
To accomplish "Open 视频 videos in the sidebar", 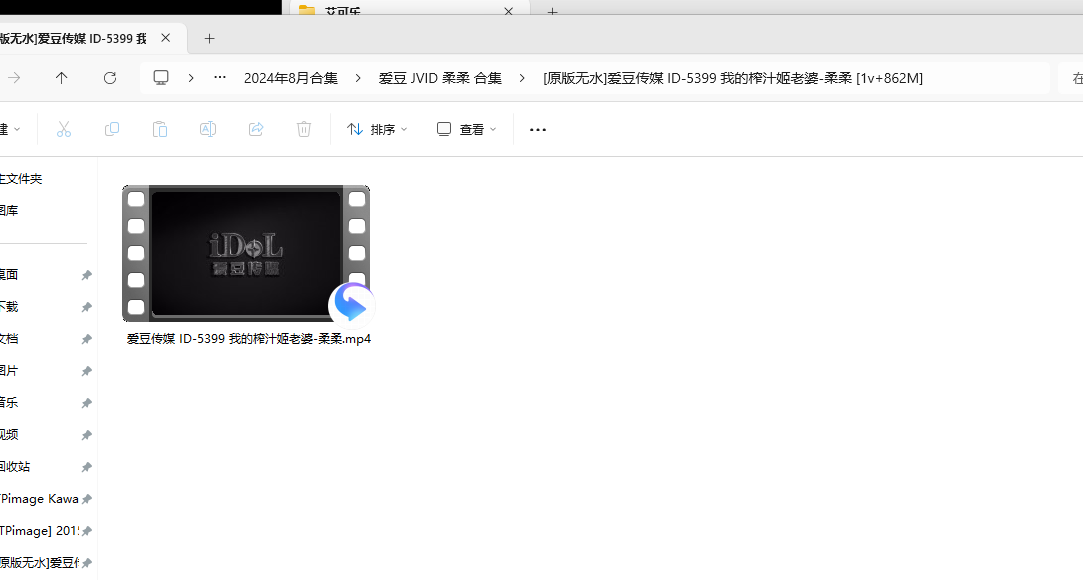I will (x=9, y=435).
